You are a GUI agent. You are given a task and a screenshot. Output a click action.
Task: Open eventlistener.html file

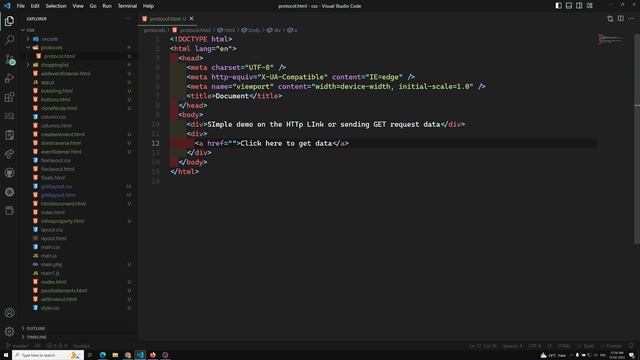coord(61,151)
